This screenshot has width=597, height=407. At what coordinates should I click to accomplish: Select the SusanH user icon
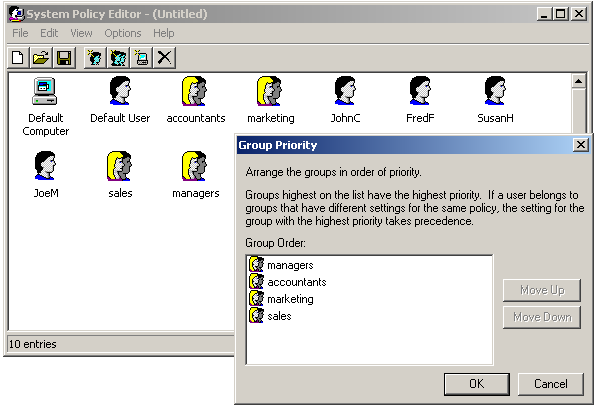point(495,91)
